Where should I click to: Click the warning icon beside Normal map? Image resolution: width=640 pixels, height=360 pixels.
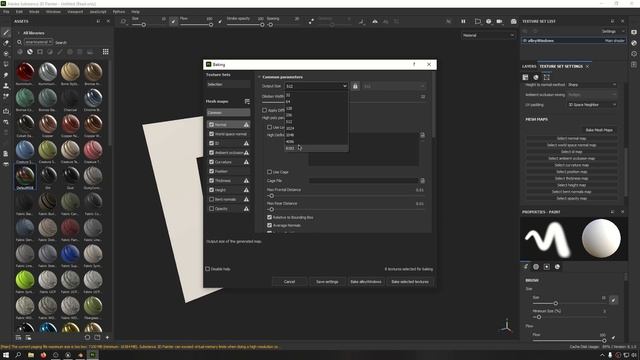[x=246, y=124]
